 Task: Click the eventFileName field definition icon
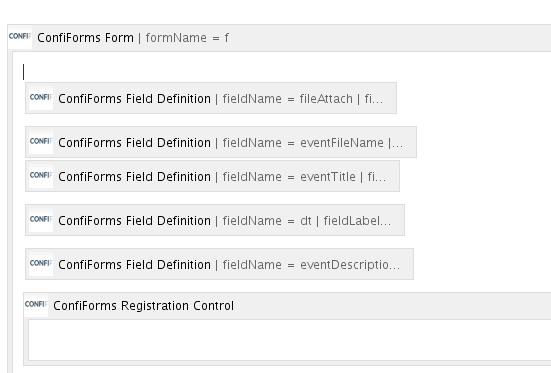click(x=41, y=142)
